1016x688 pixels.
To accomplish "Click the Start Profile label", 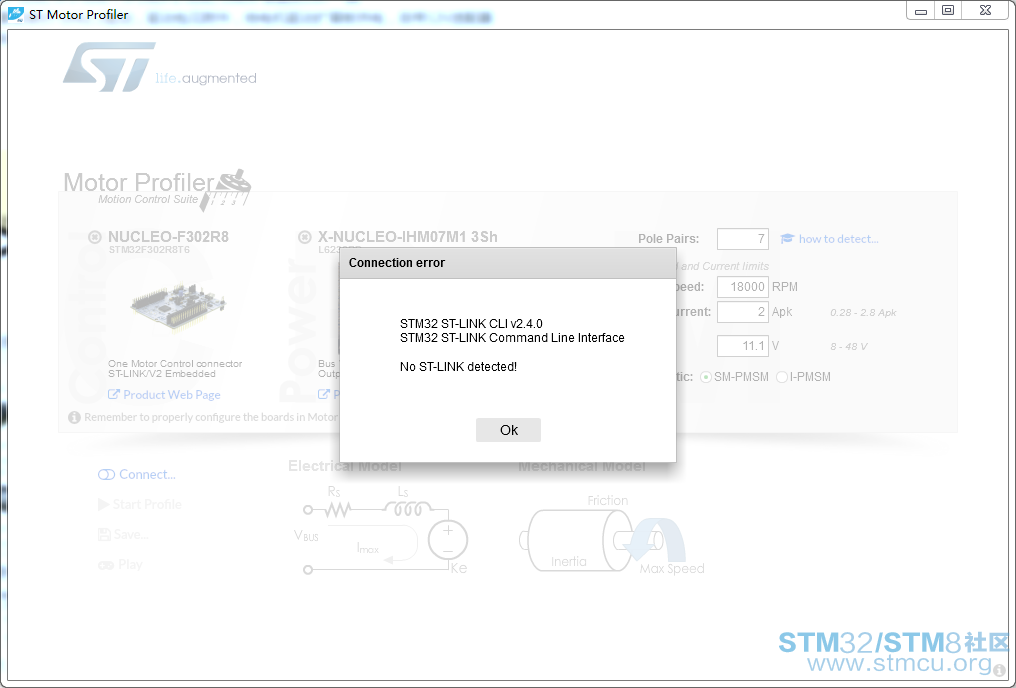I will 147,504.
